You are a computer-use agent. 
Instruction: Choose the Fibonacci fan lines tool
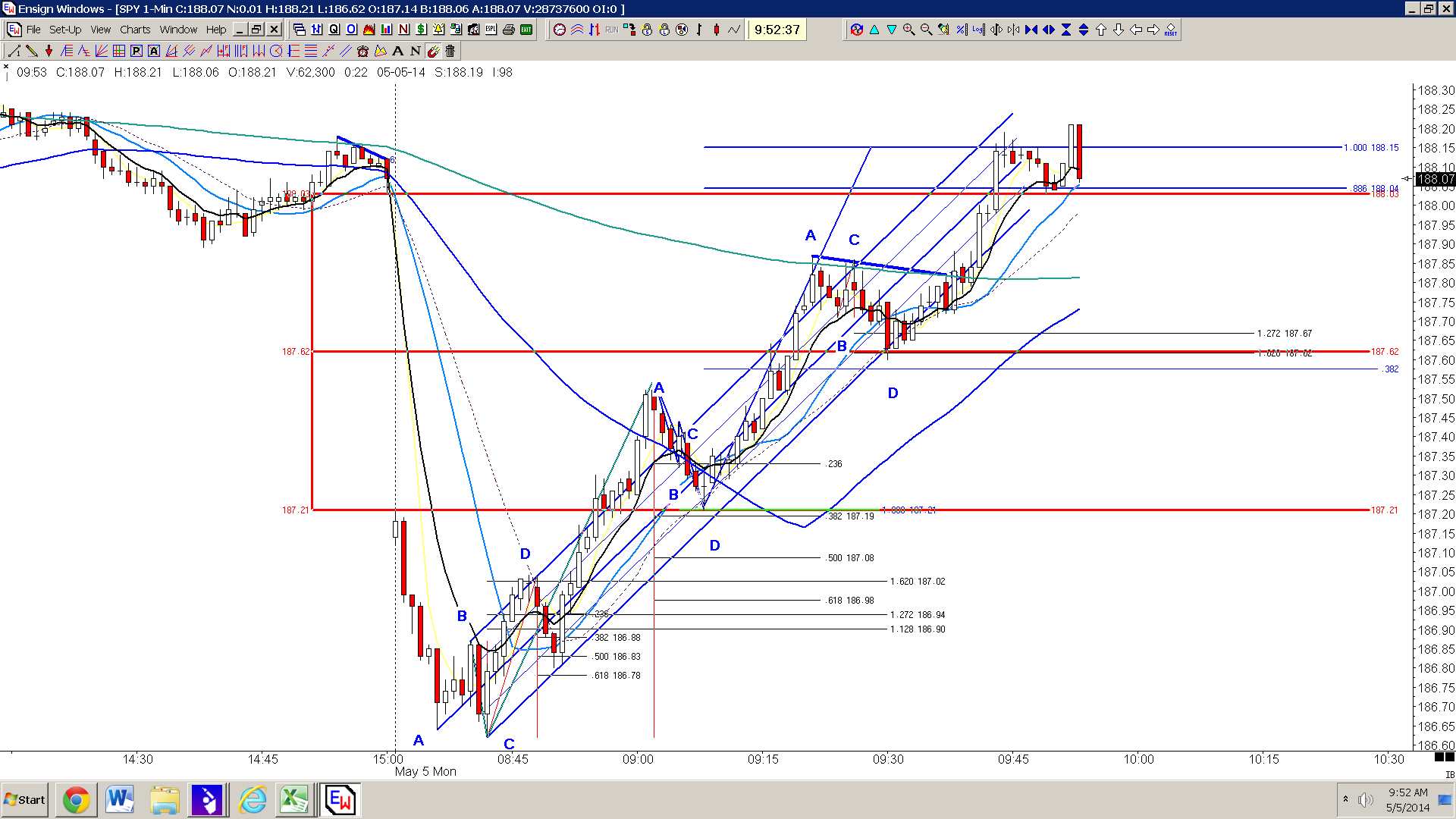[x=101, y=51]
